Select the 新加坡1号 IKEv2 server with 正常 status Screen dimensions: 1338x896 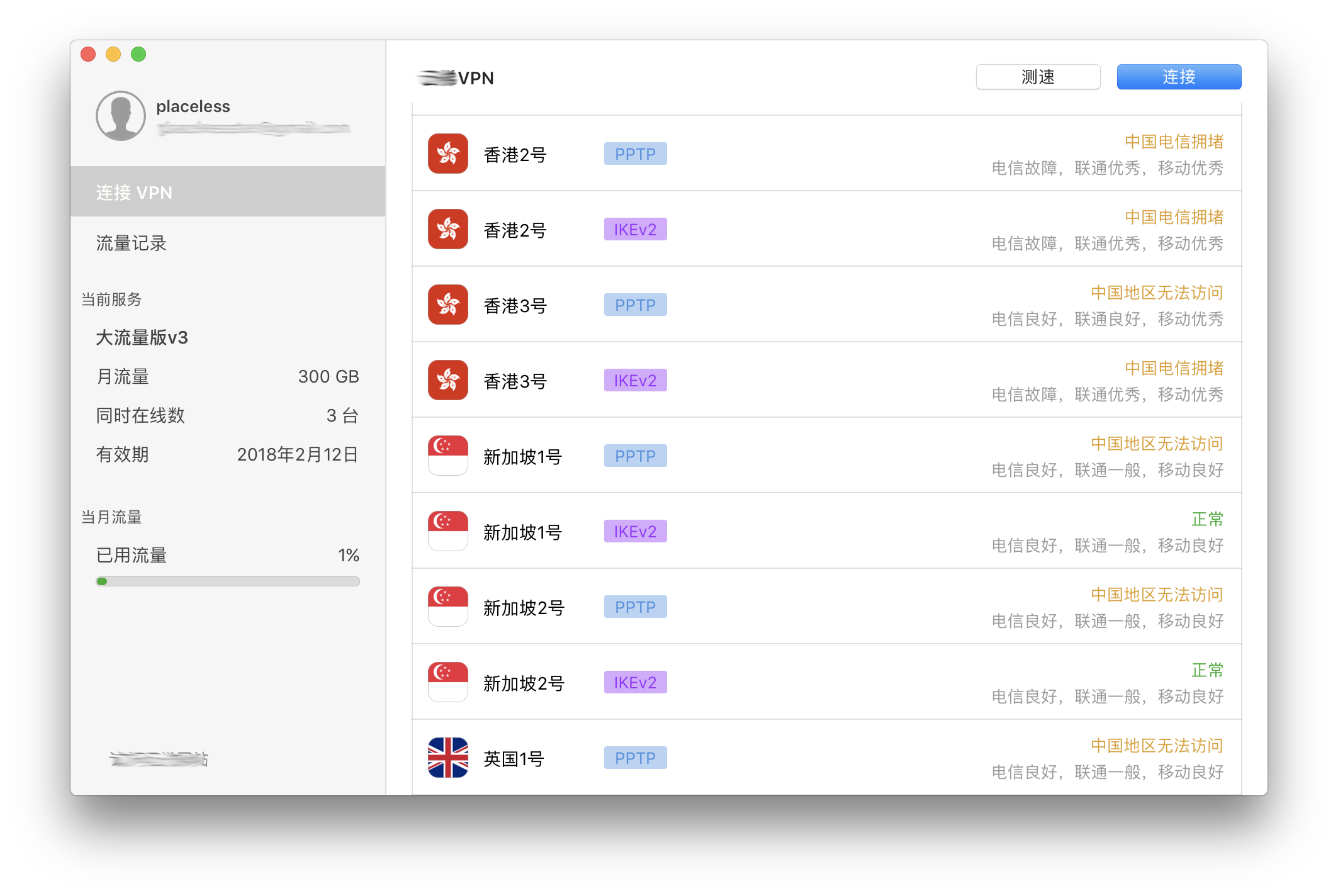(522, 532)
